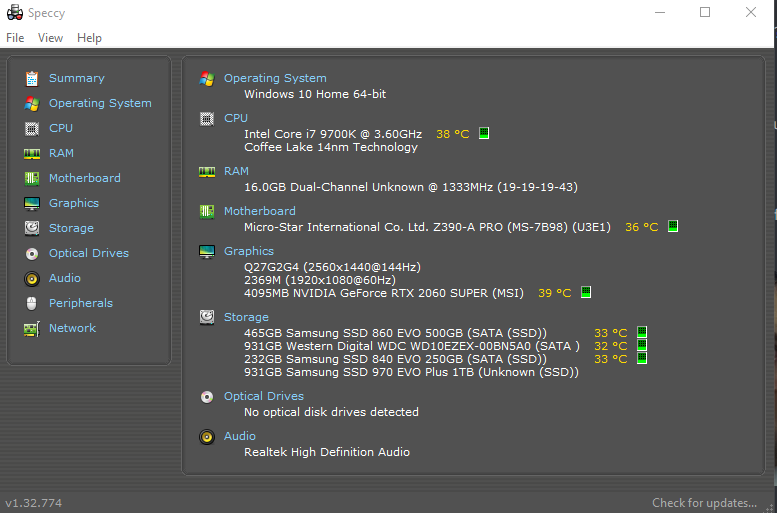777x513 pixels.
Task: Click the Speccy application icon in title bar
Action: click(15, 12)
